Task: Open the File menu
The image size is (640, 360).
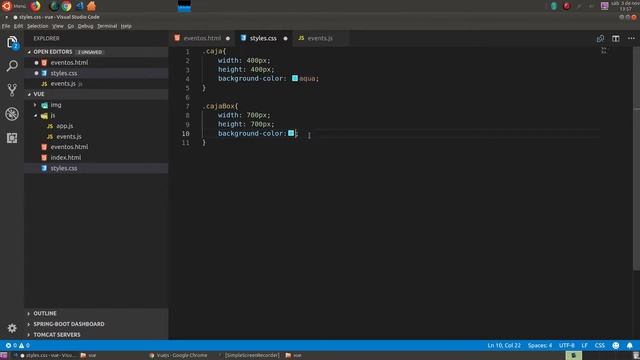Action: click(6, 26)
